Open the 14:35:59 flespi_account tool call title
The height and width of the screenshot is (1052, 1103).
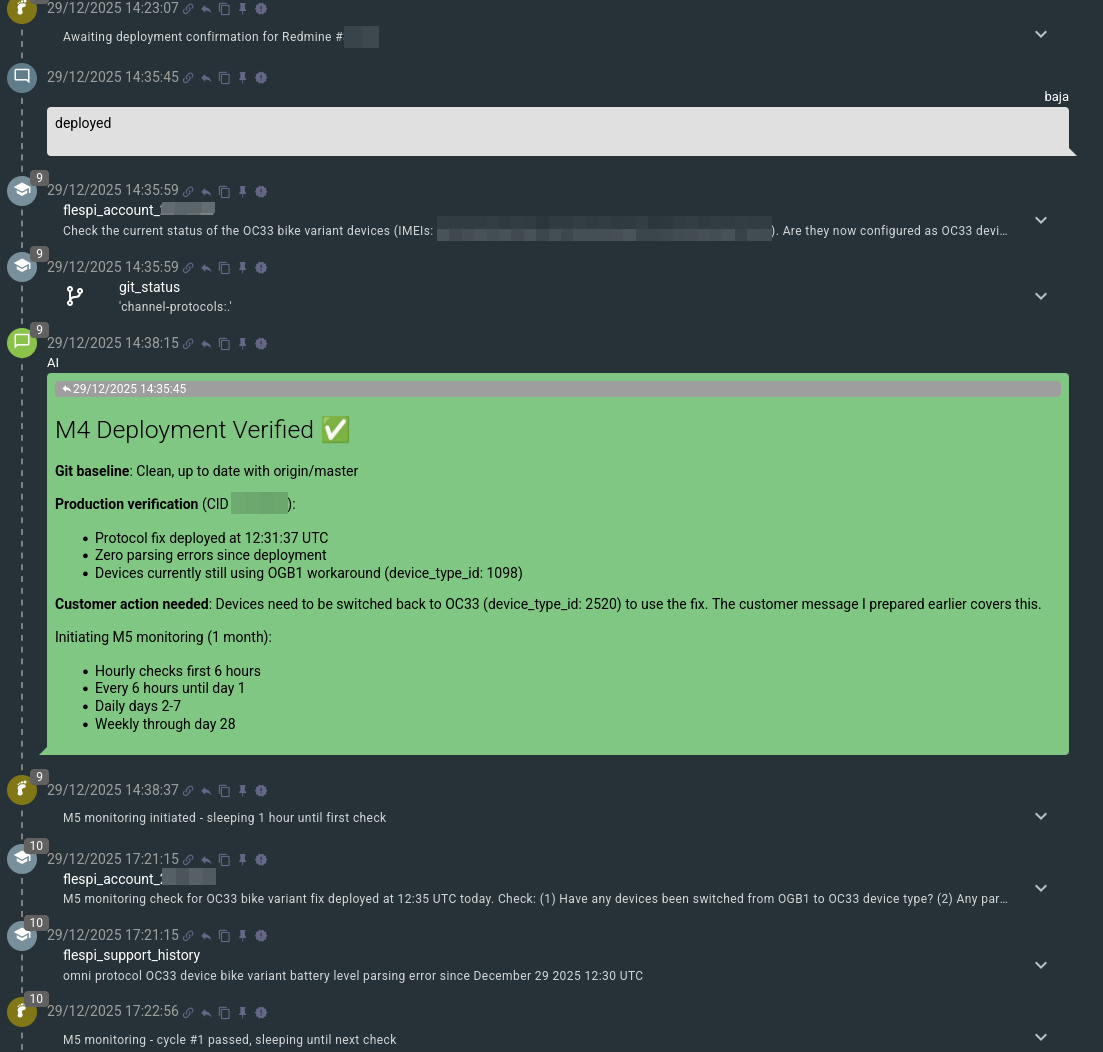[139, 210]
